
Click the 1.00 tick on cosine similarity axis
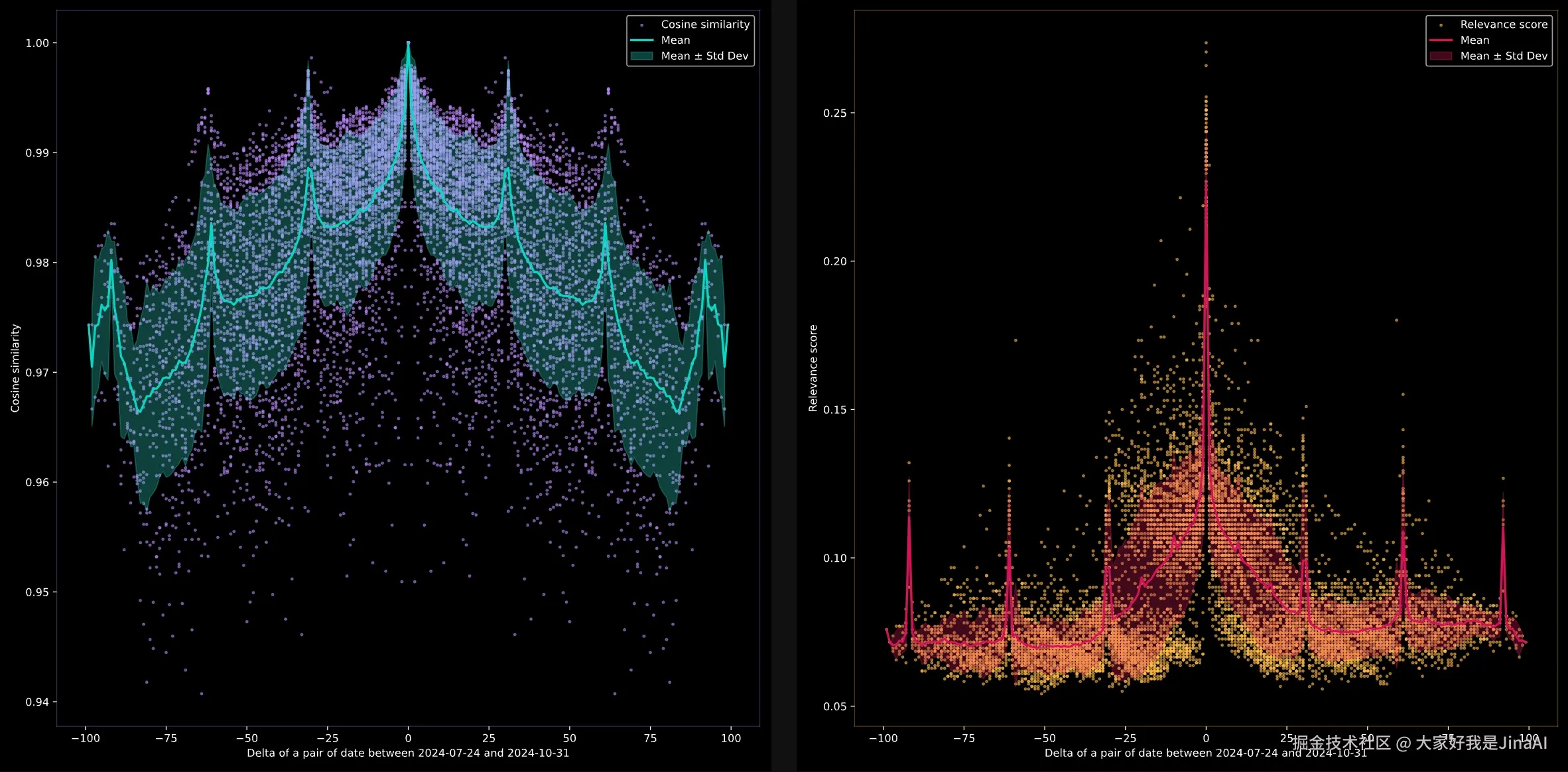pos(37,43)
